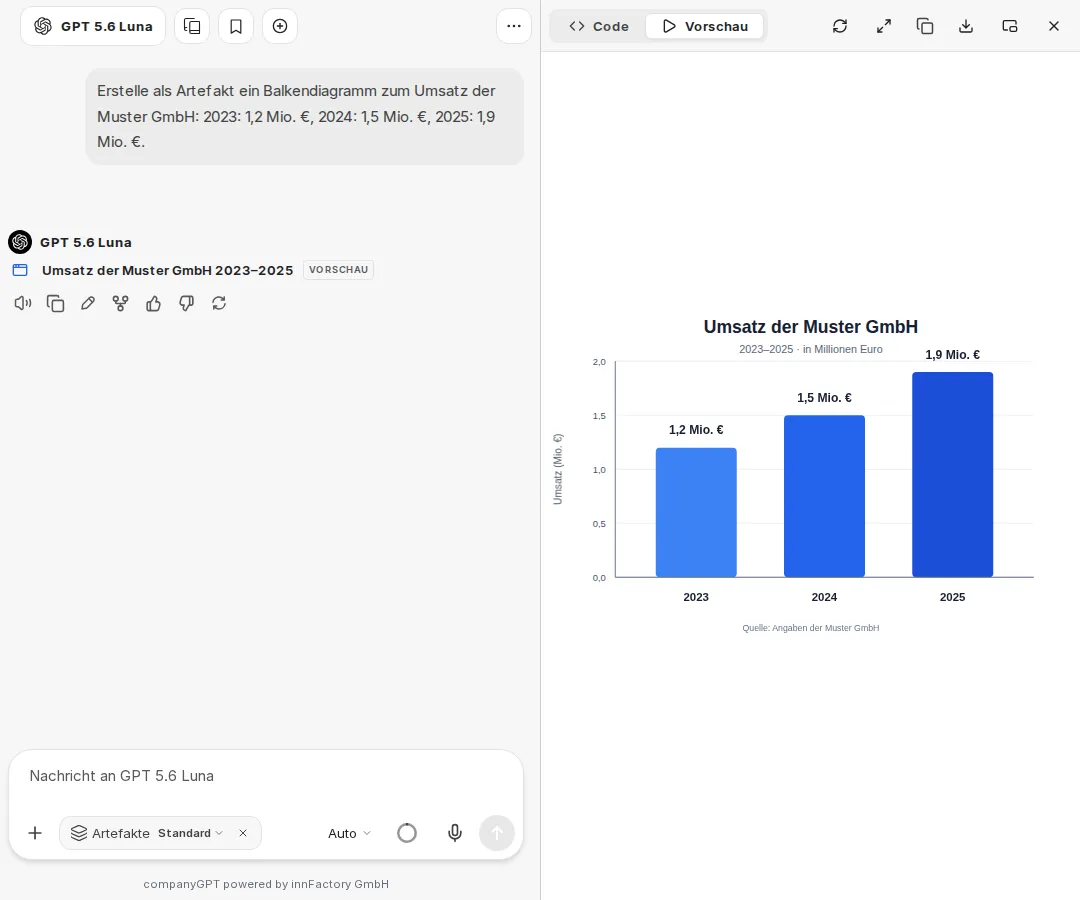Copy the GPT 5.6 Luna response
The image size is (1080, 900).
tap(55, 303)
